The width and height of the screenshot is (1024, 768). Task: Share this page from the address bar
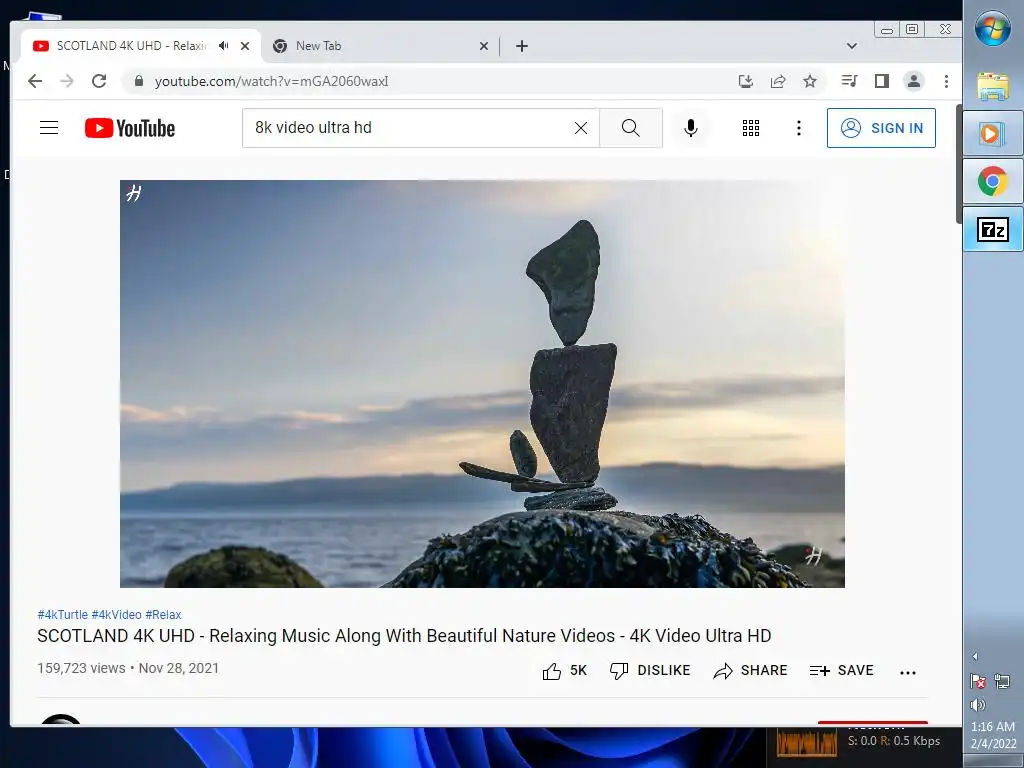pyautogui.click(x=778, y=81)
